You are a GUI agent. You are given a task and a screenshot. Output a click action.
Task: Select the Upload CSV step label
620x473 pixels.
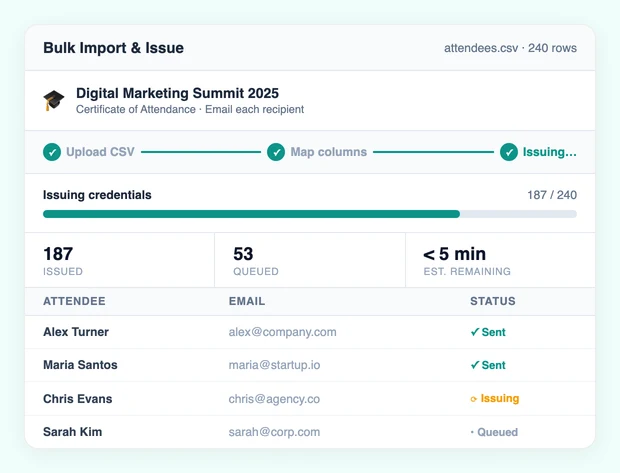pyautogui.click(x=100, y=152)
